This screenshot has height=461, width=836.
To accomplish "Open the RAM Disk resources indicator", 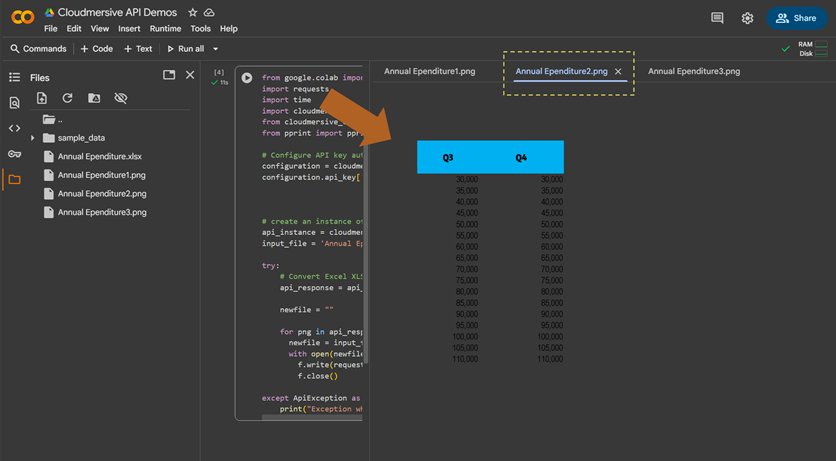I will [x=812, y=49].
